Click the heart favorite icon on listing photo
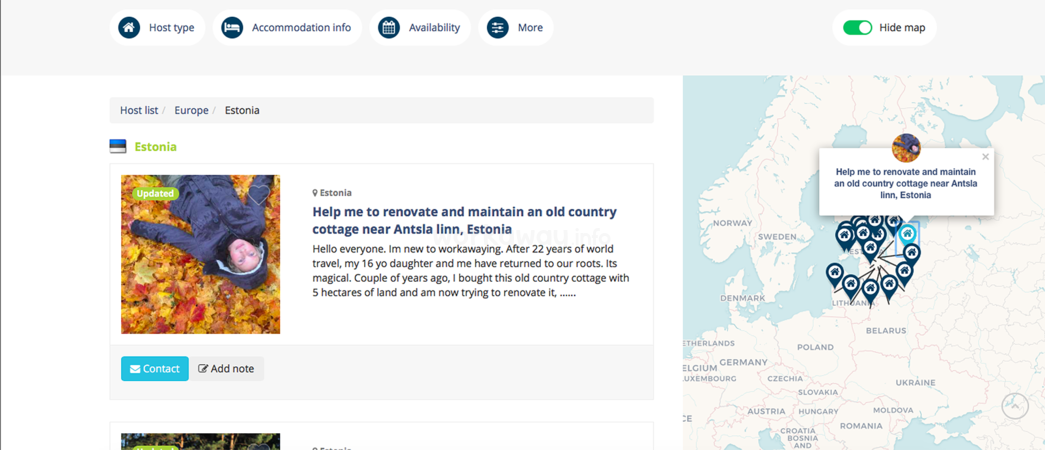 (259, 195)
